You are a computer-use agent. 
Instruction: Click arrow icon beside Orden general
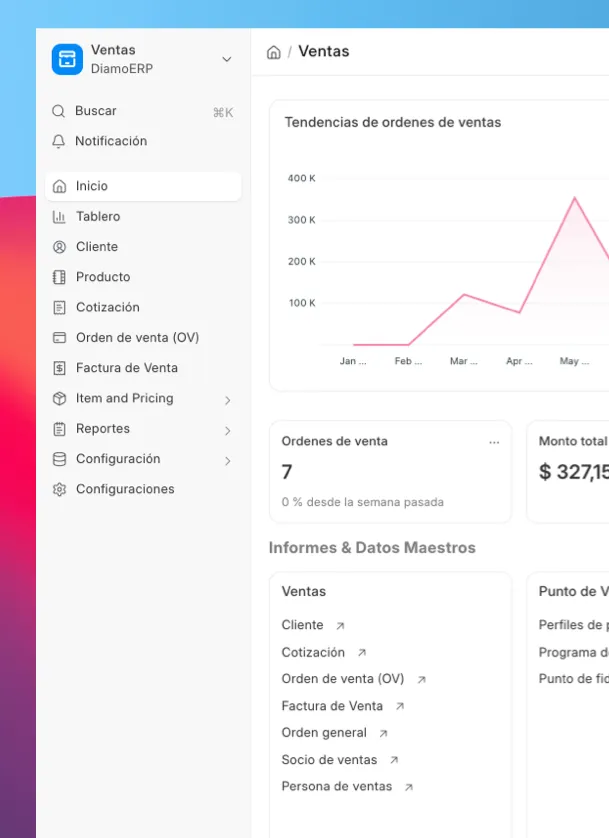[x=383, y=734]
